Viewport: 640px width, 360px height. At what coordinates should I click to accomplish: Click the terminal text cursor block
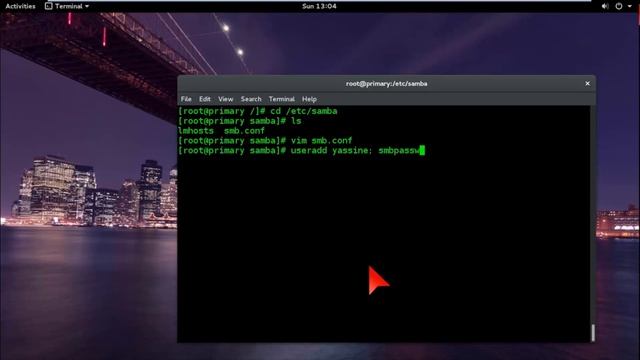pyautogui.click(x=422, y=150)
